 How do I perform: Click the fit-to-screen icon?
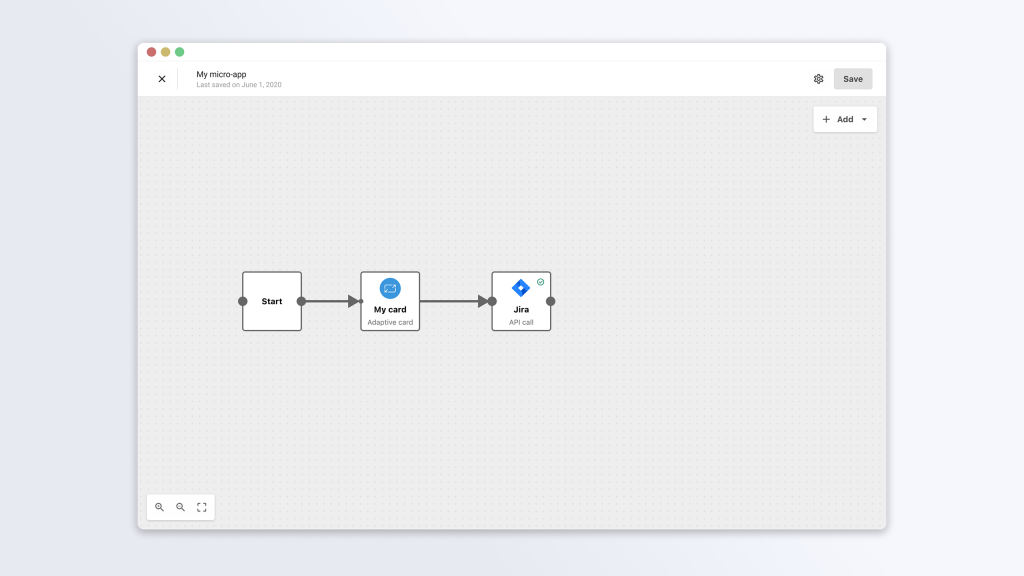pyautogui.click(x=202, y=507)
